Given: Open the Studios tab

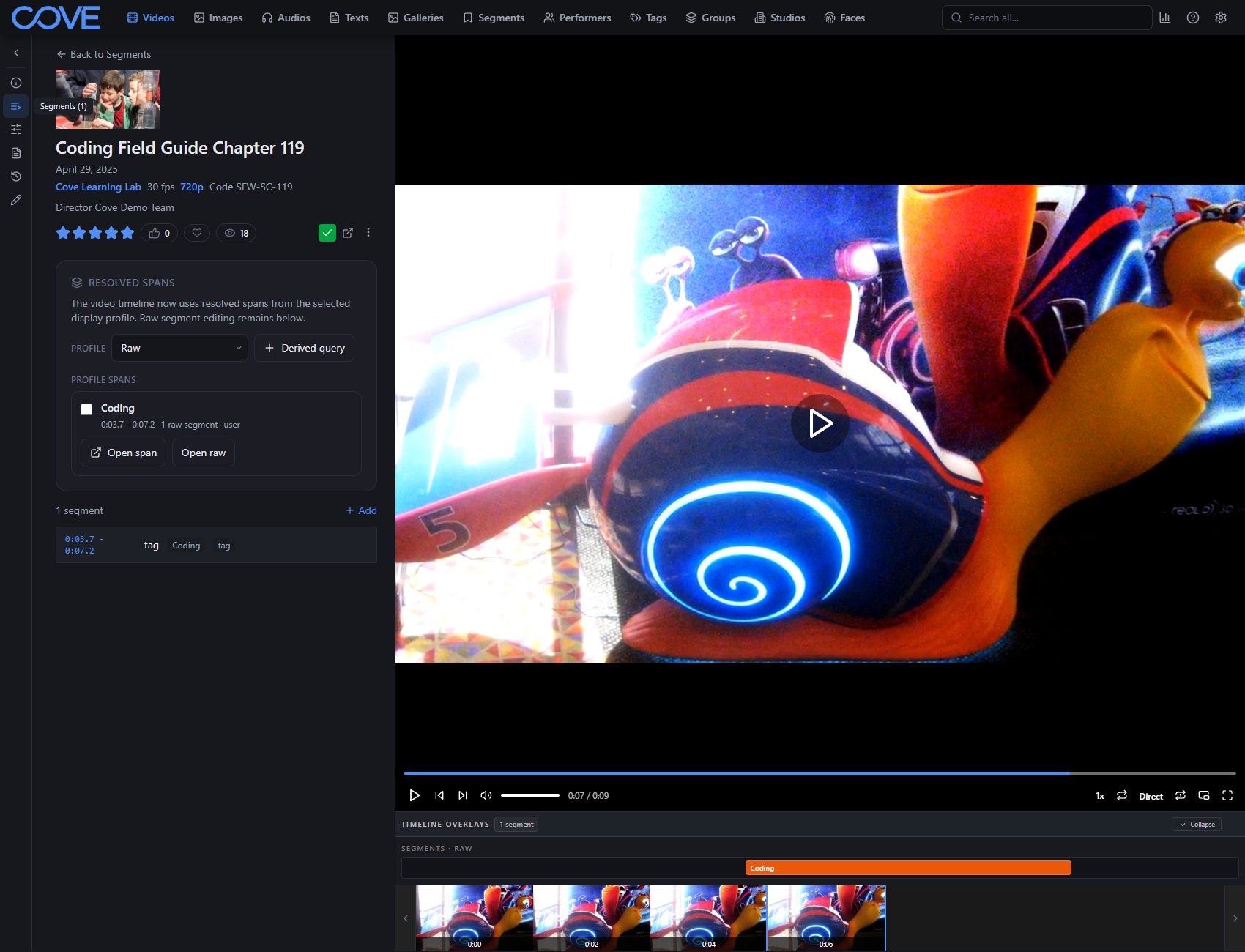Looking at the screenshot, I should click(780, 18).
